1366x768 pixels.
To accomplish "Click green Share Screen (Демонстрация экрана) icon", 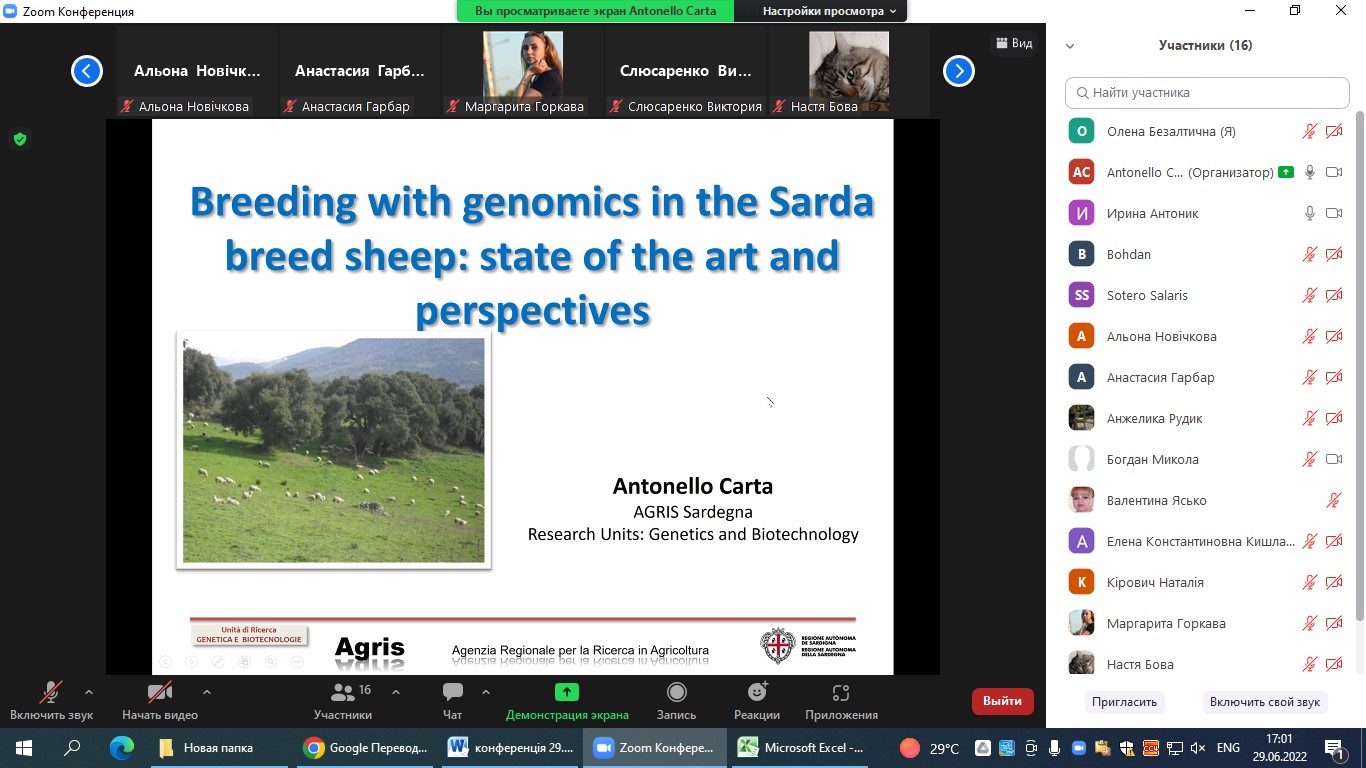I will click(567, 692).
